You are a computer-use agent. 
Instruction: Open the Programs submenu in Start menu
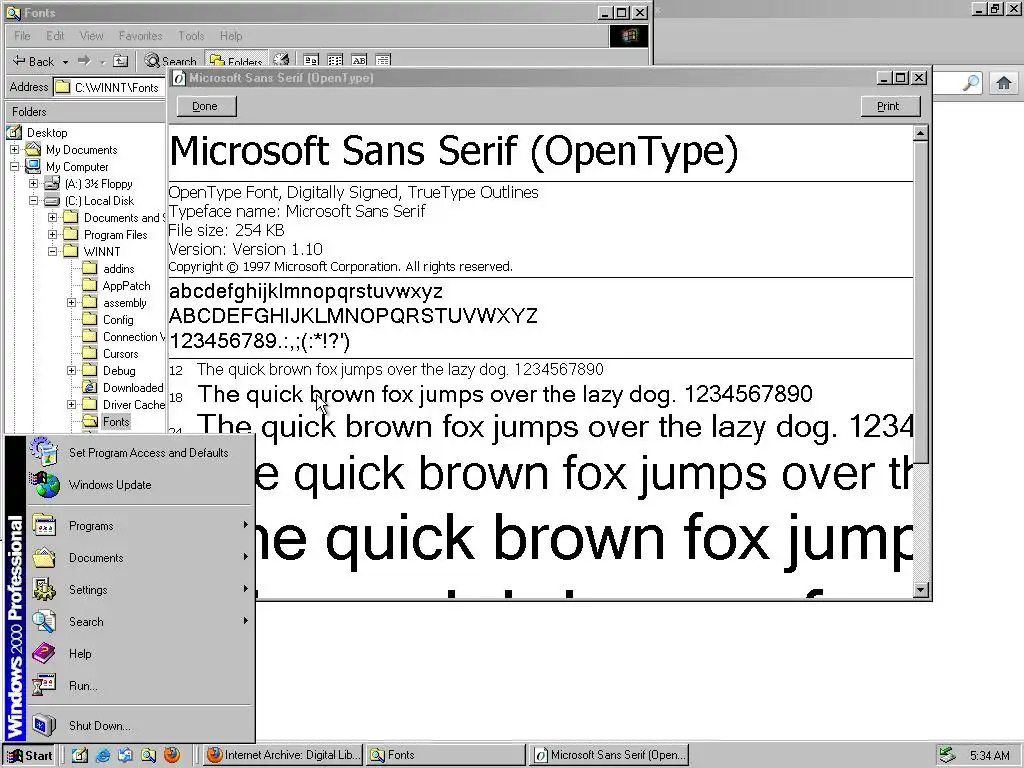140,526
